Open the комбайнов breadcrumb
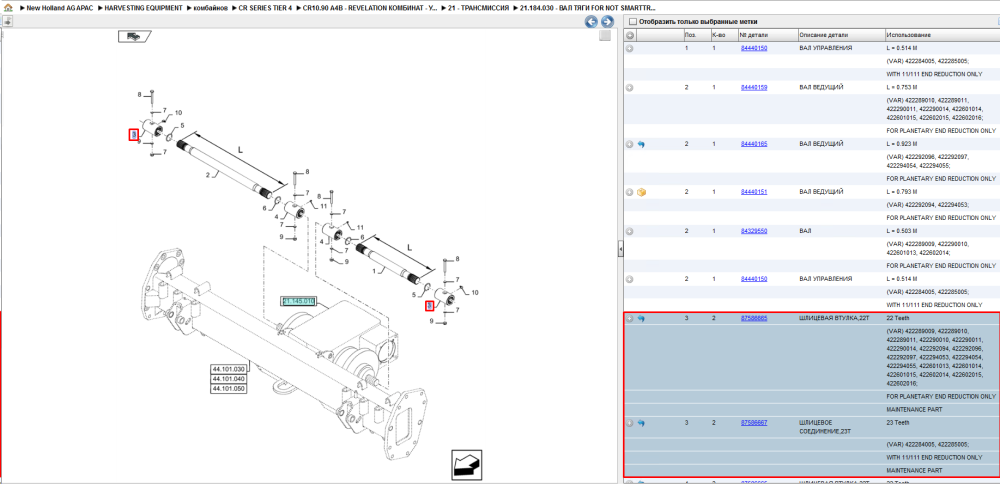This screenshot has width=1000, height=484. [210, 8]
